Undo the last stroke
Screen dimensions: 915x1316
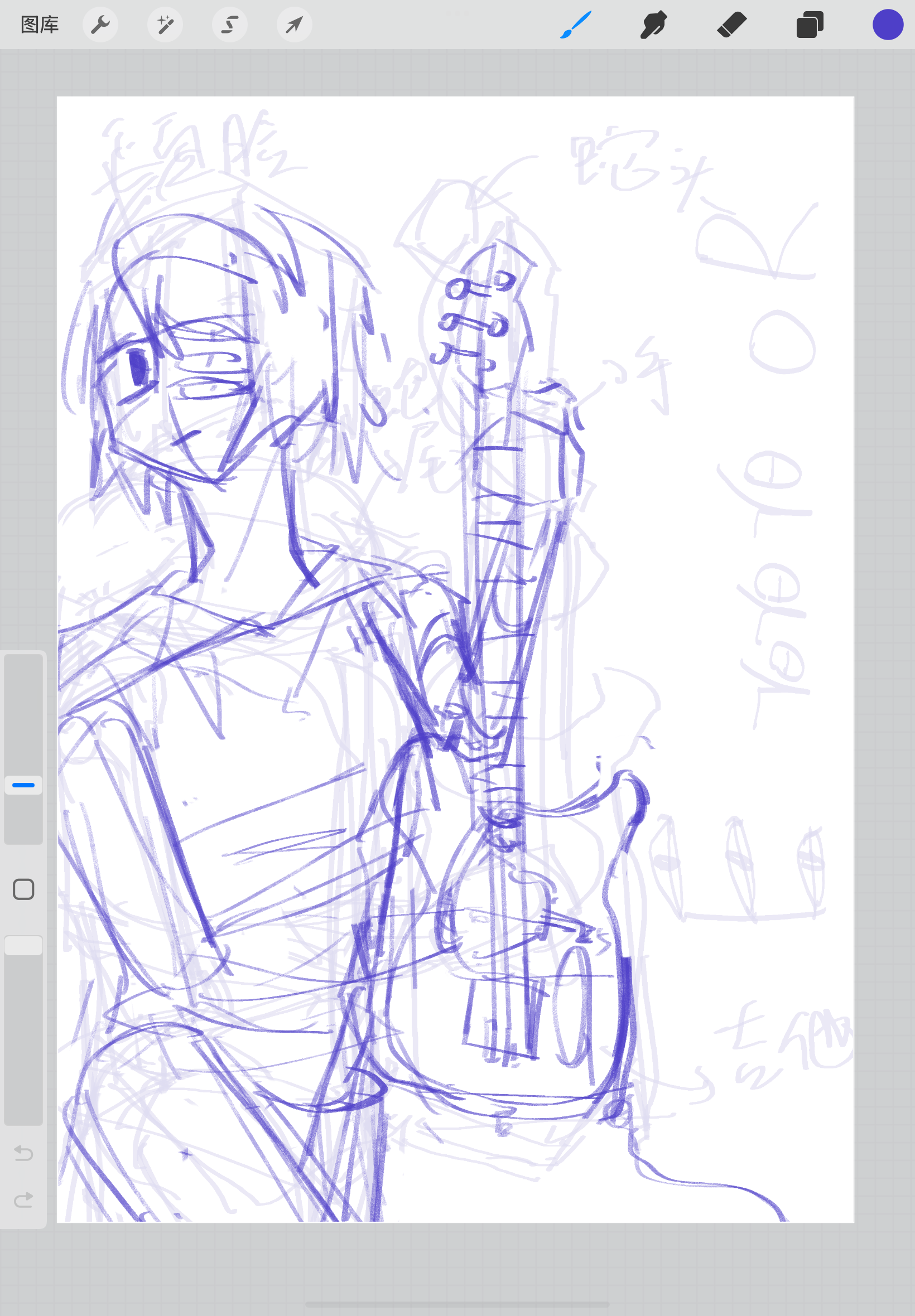pyautogui.click(x=23, y=1153)
